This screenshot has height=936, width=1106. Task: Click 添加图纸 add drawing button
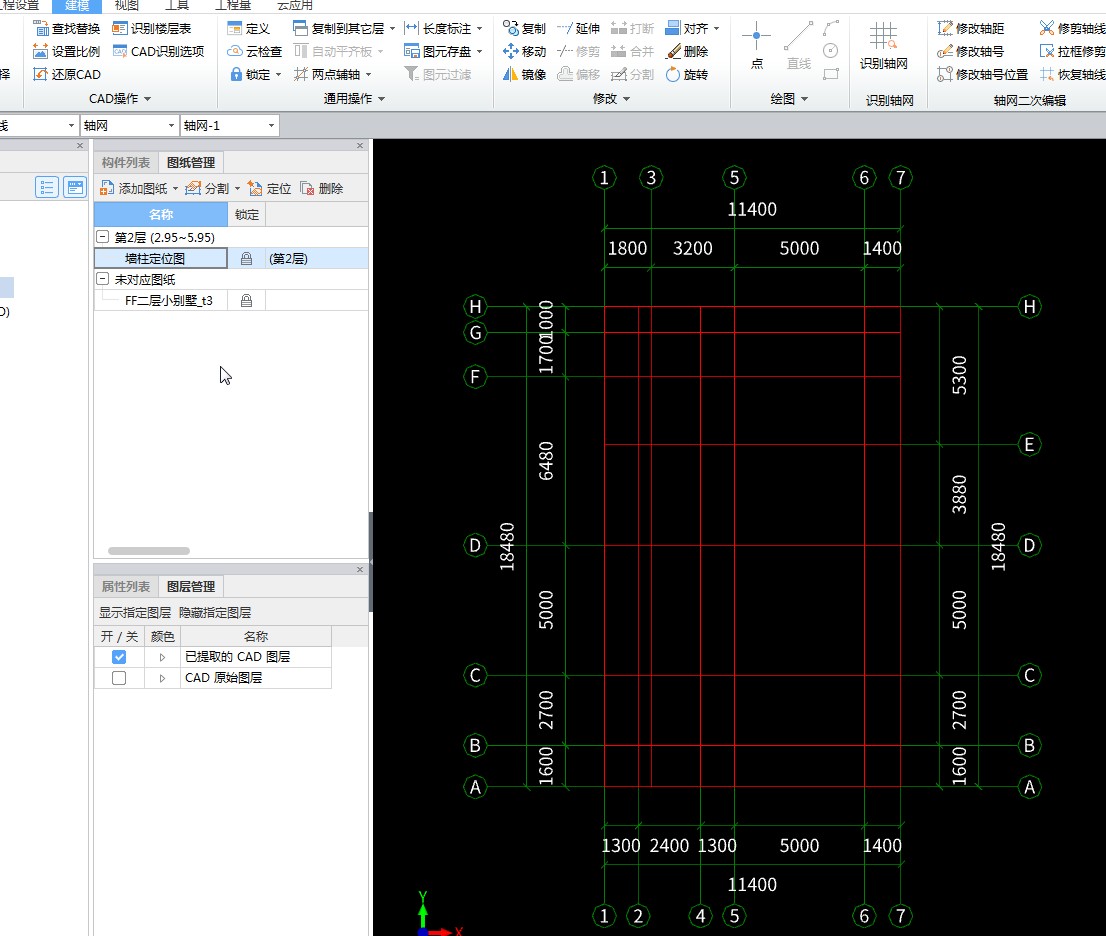pos(134,188)
